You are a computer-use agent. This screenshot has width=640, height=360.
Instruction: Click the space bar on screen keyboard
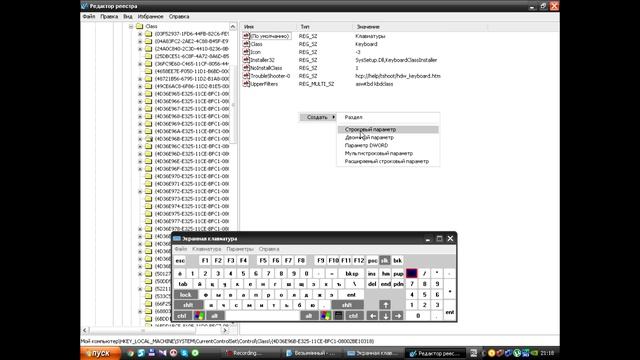pos(263,316)
